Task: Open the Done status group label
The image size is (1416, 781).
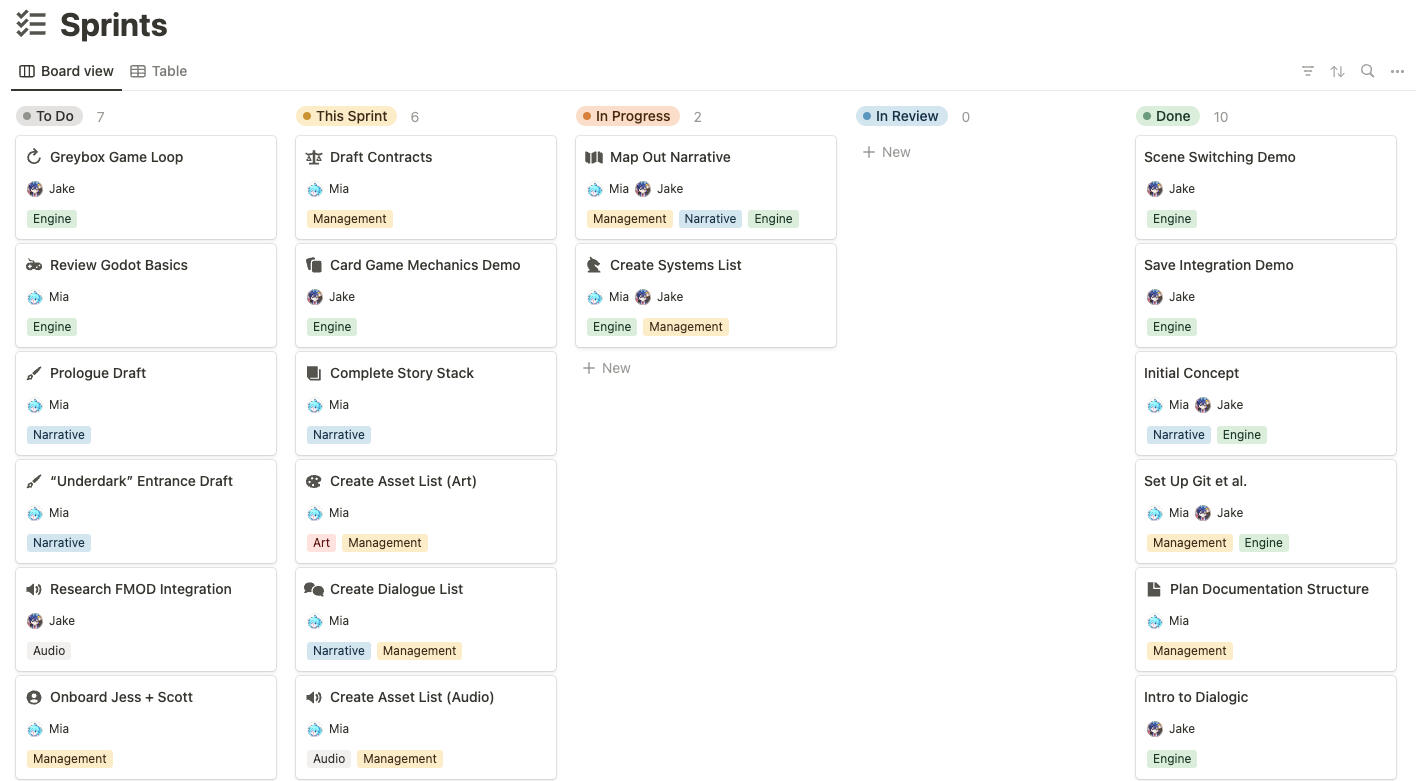Action: 1166,116
